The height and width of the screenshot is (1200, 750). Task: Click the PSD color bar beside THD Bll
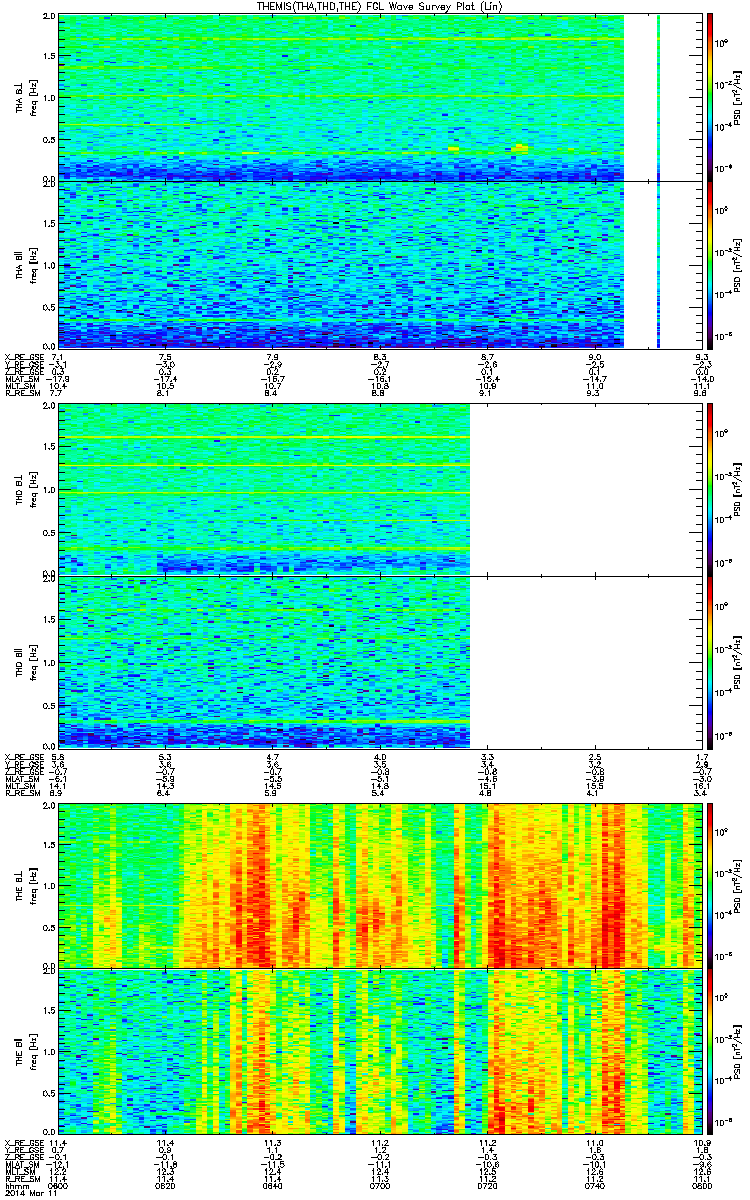tap(710, 662)
